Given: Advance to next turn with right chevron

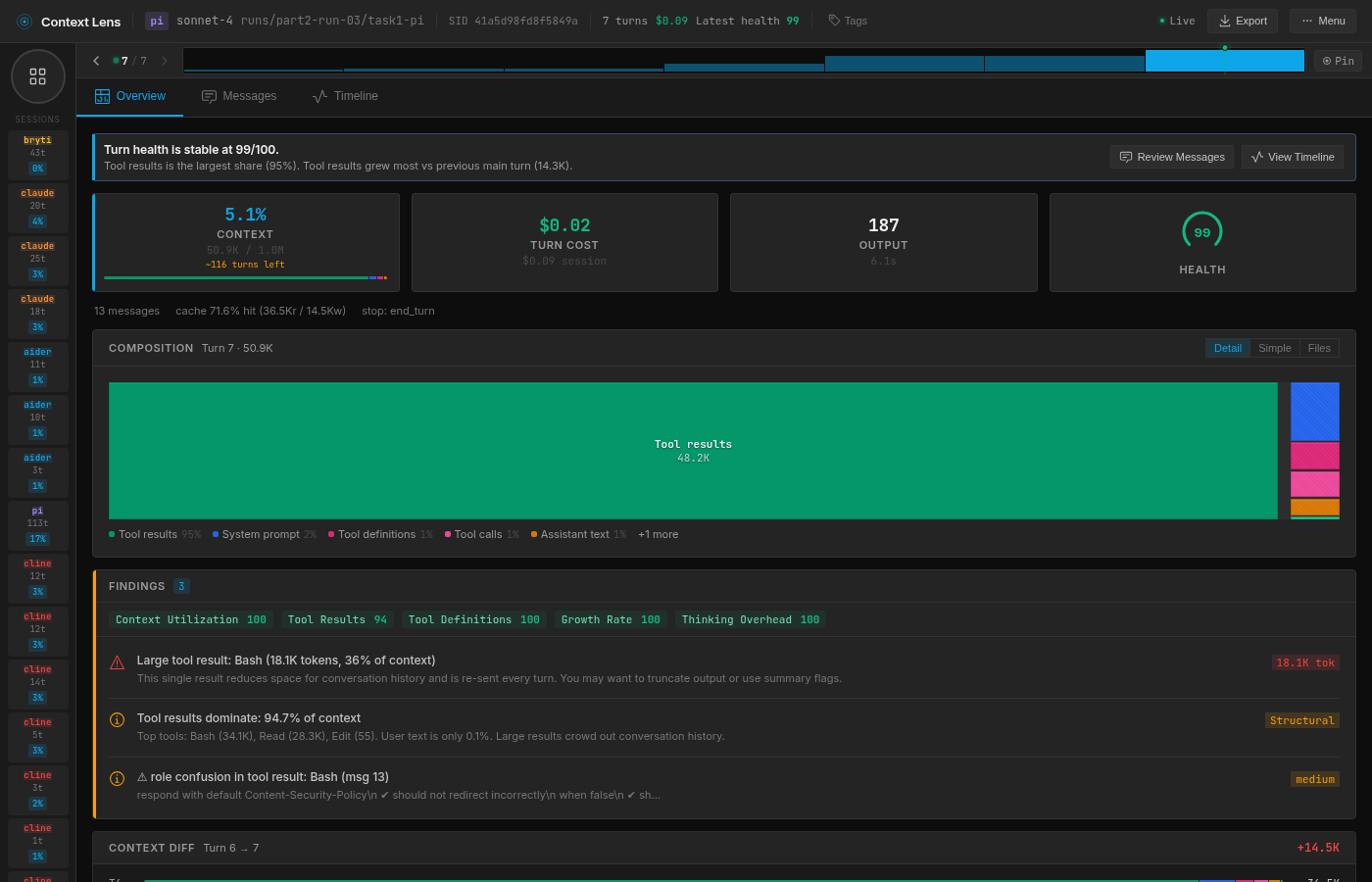Looking at the screenshot, I should tap(164, 60).
